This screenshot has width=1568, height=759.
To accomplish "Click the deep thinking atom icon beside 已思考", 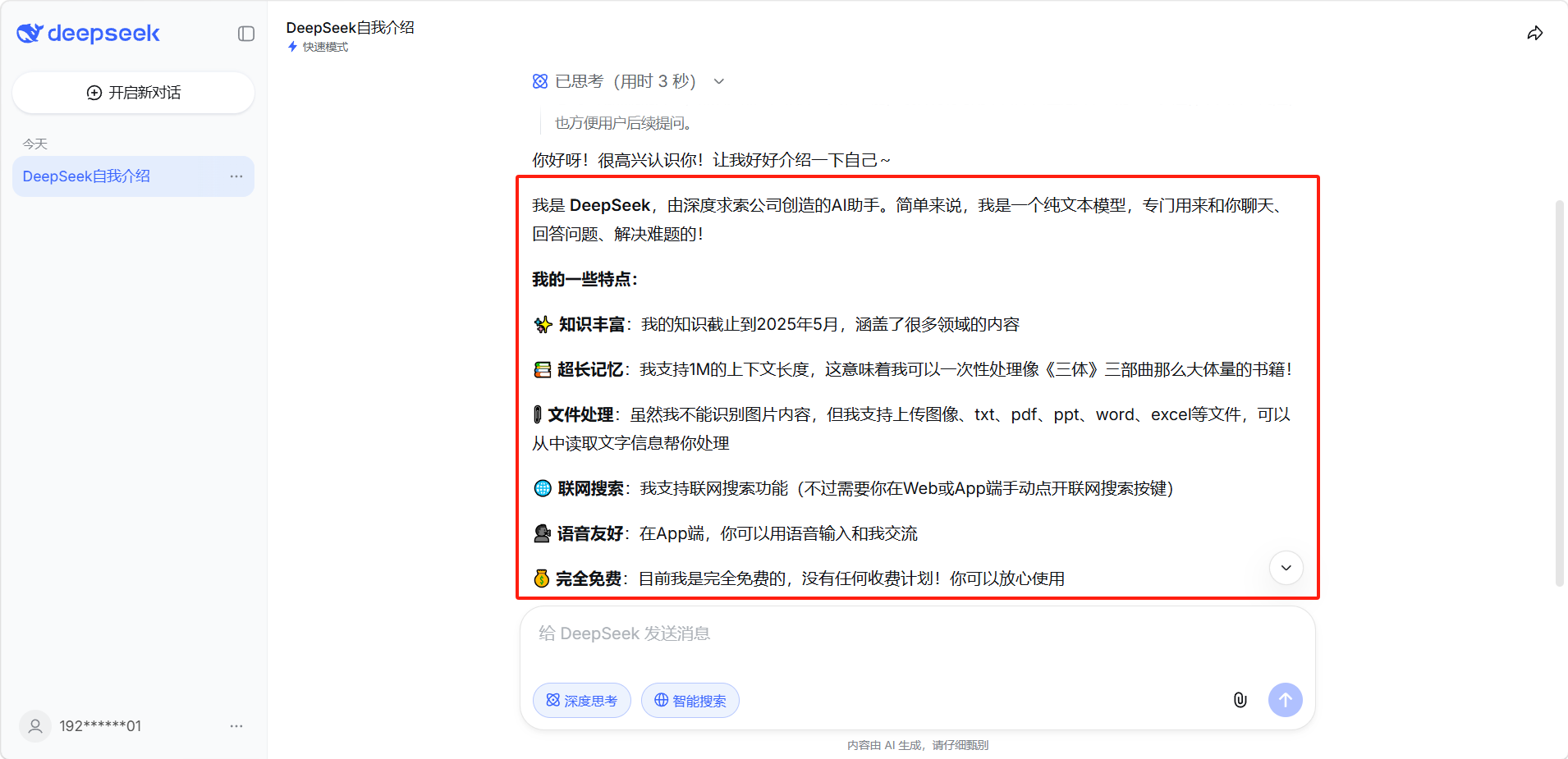I will click(x=540, y=81).
